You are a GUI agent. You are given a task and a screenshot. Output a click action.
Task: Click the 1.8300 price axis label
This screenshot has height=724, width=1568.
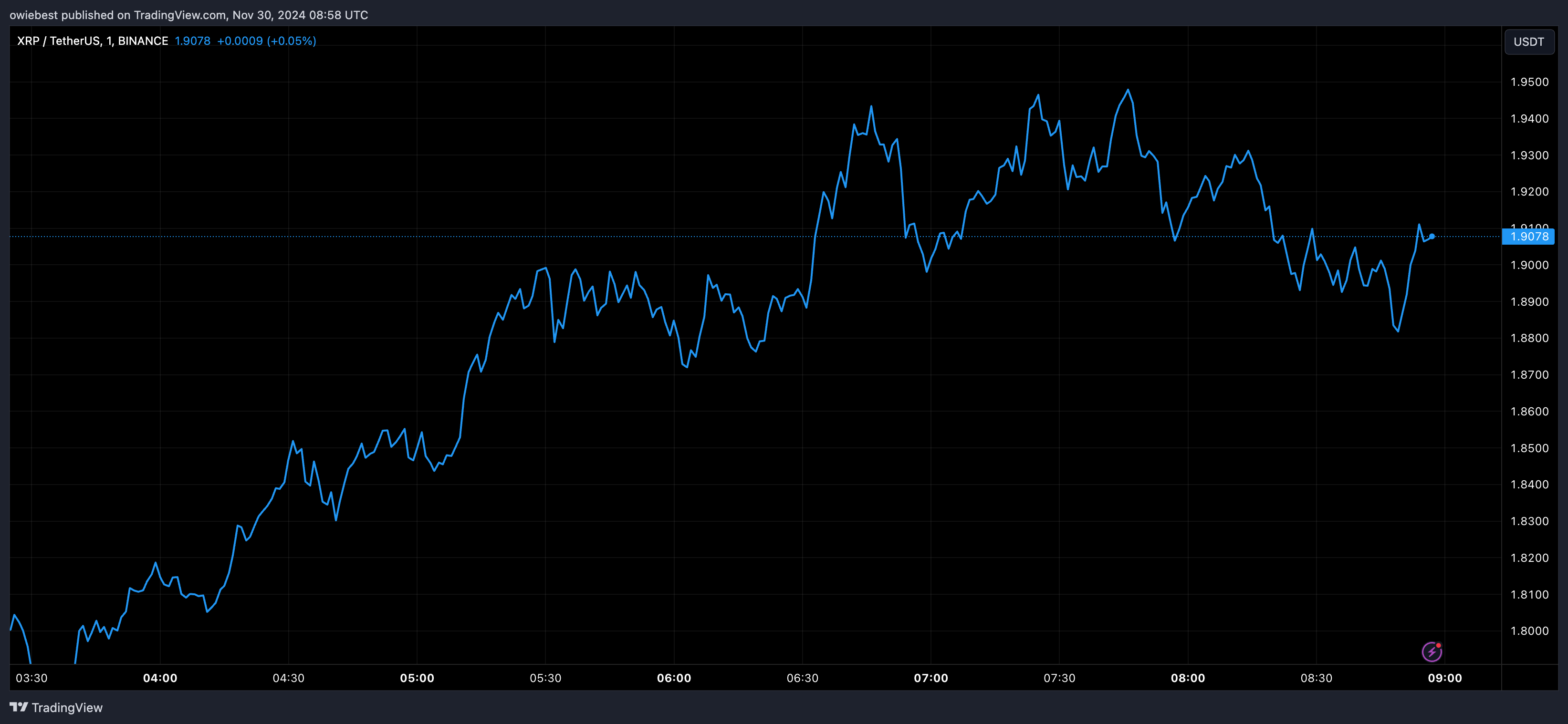click(1530, 521)
